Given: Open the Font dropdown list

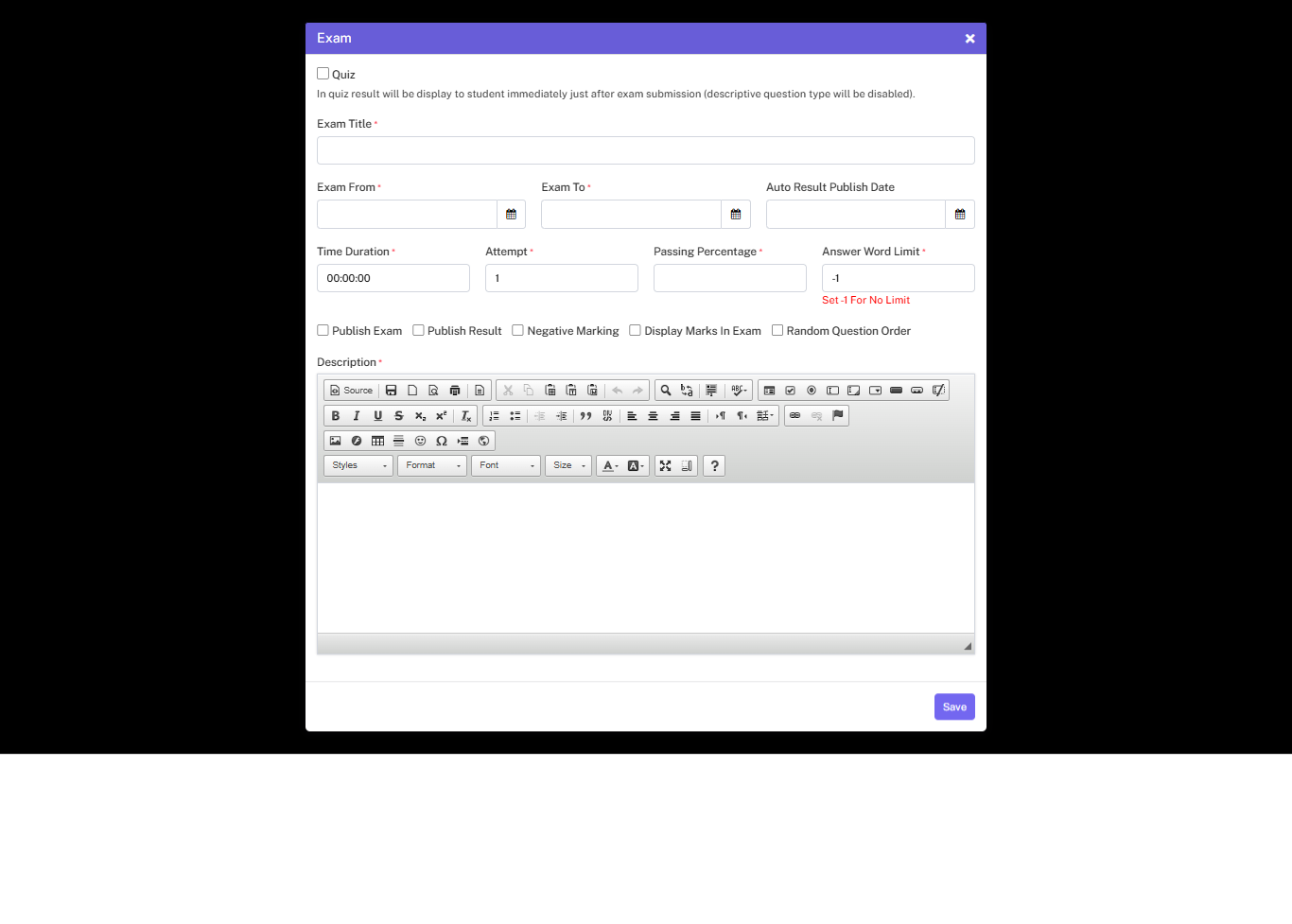Looking at the screenshot, I should point(506,465).
